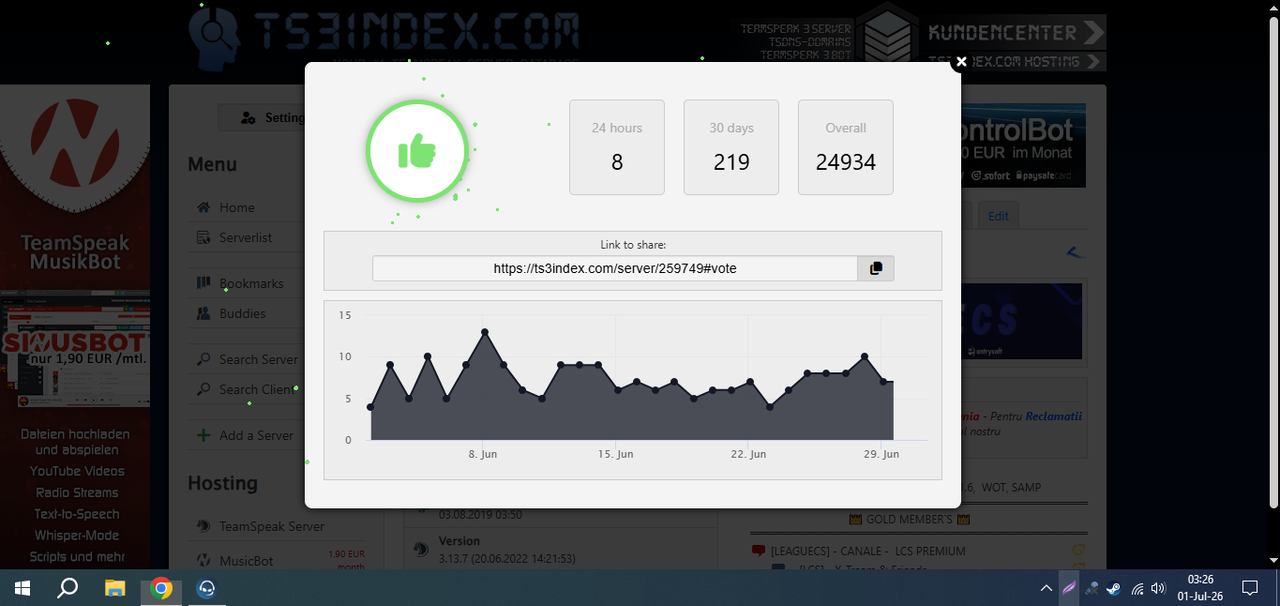The width and height of the screenshot is (1280, 606).
Task: Open the volume speaker tray icon
Action: (x=1159, y=588)
